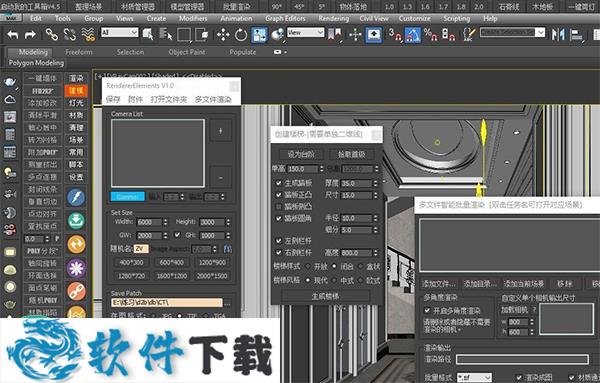The height and width of the screenshot is (383, 600).
Task: Click the Save Patch path field
Action: click(166, 303)
